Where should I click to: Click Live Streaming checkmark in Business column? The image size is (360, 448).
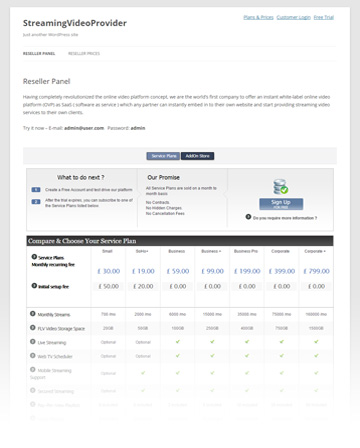pyautogui.click(x=178, y=342)
